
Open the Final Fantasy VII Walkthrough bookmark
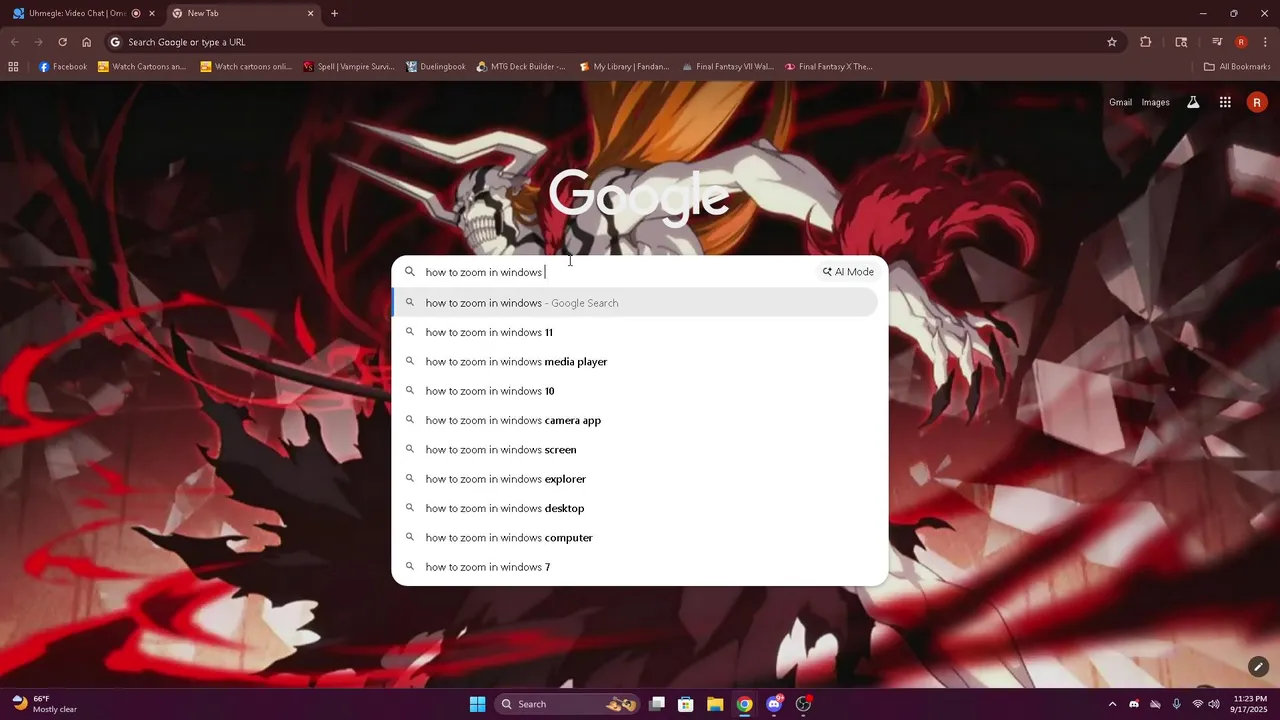[x=728, y=67]
